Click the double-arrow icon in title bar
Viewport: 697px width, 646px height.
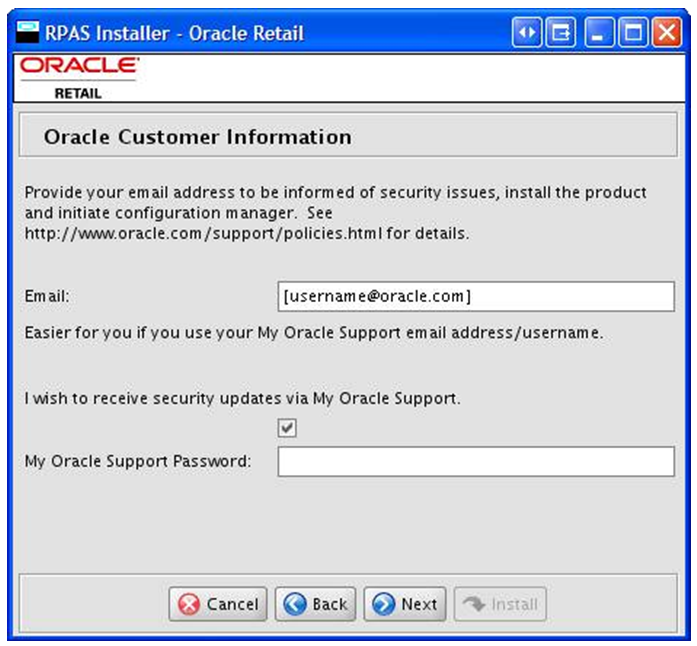pos(527,32)
